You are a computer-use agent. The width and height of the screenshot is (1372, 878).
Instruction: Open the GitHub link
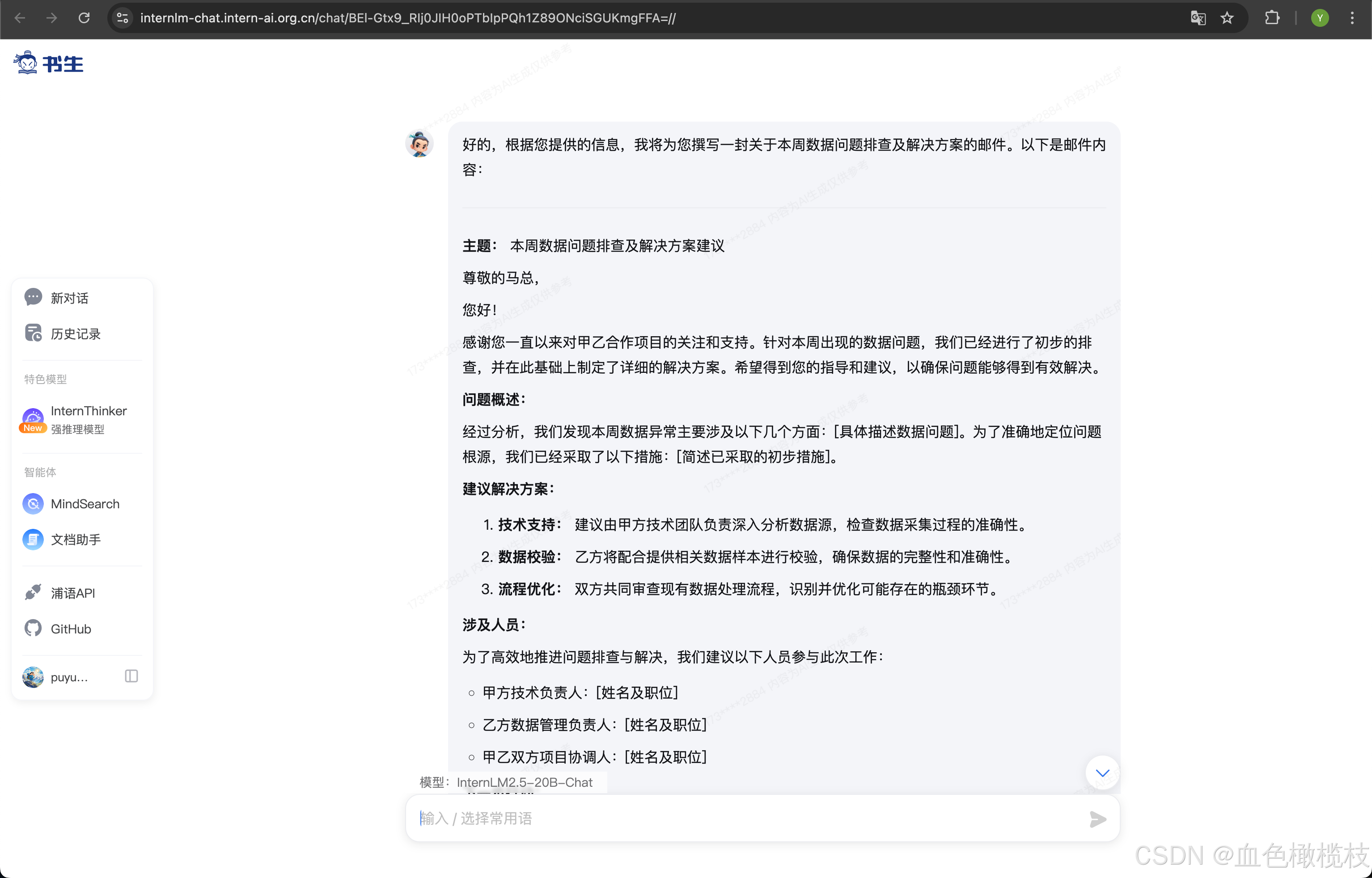(70, 628)
